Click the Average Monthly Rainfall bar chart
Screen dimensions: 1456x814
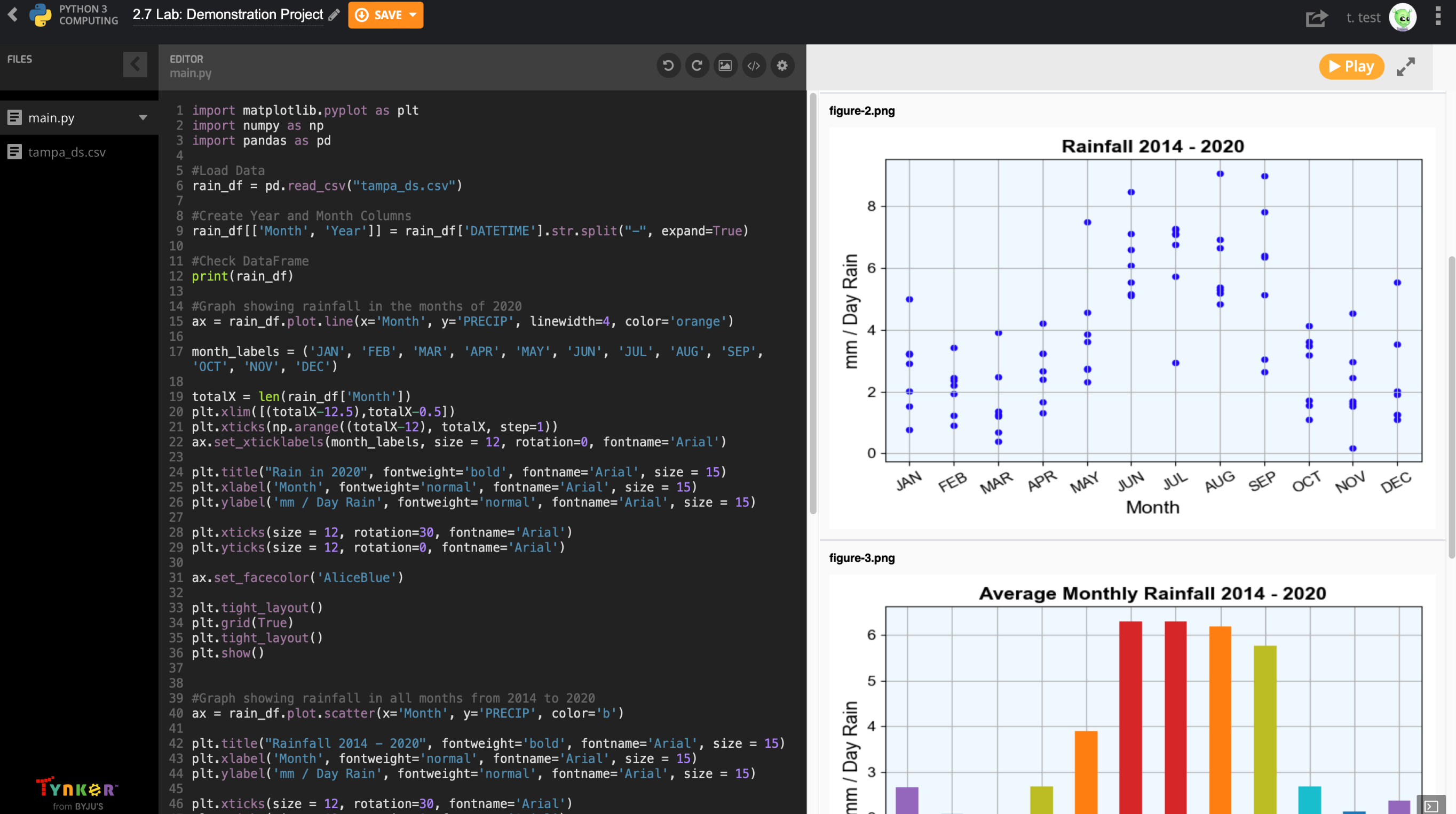1132,694
